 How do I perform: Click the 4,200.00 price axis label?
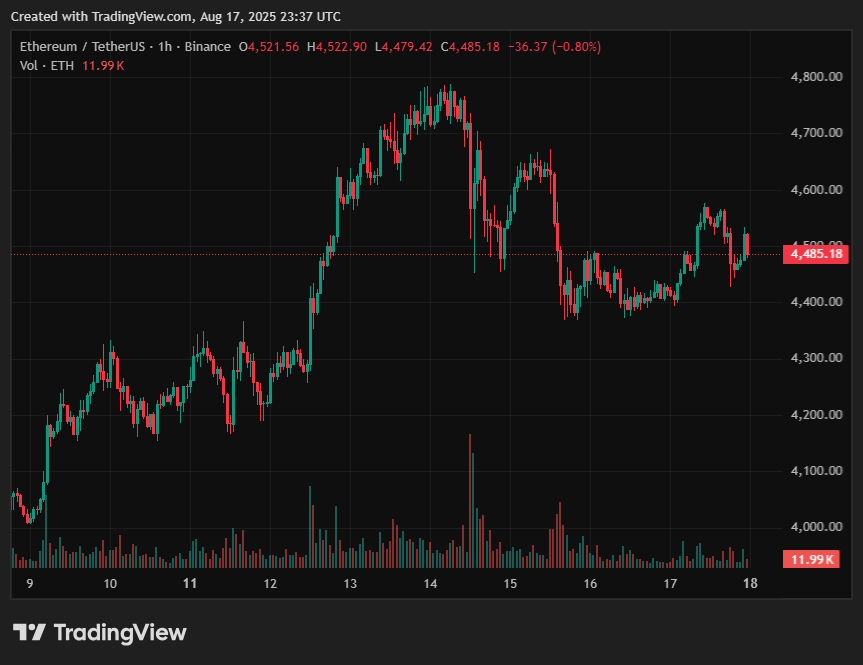816,415
